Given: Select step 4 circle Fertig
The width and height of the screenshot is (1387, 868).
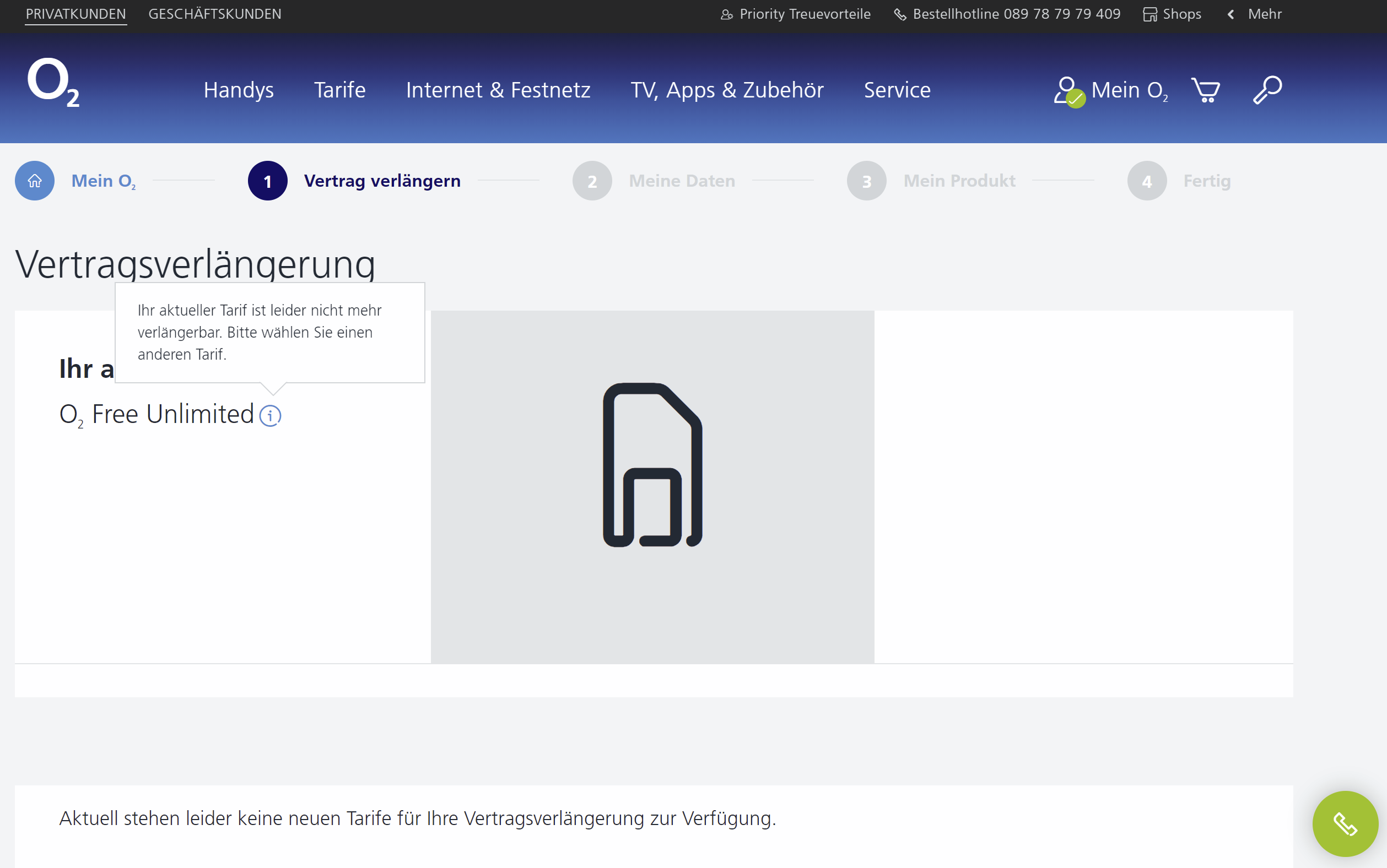Looking at the screenshot, I should tap(1147, 181).
